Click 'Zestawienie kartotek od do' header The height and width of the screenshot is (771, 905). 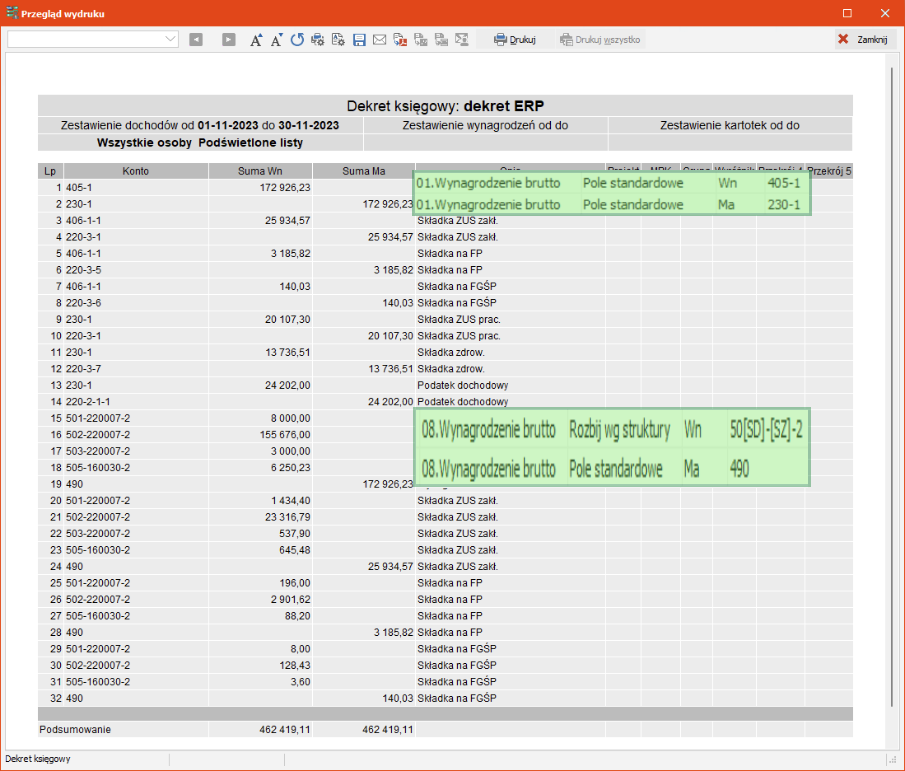pyautogui.click(x=730, y=125)
